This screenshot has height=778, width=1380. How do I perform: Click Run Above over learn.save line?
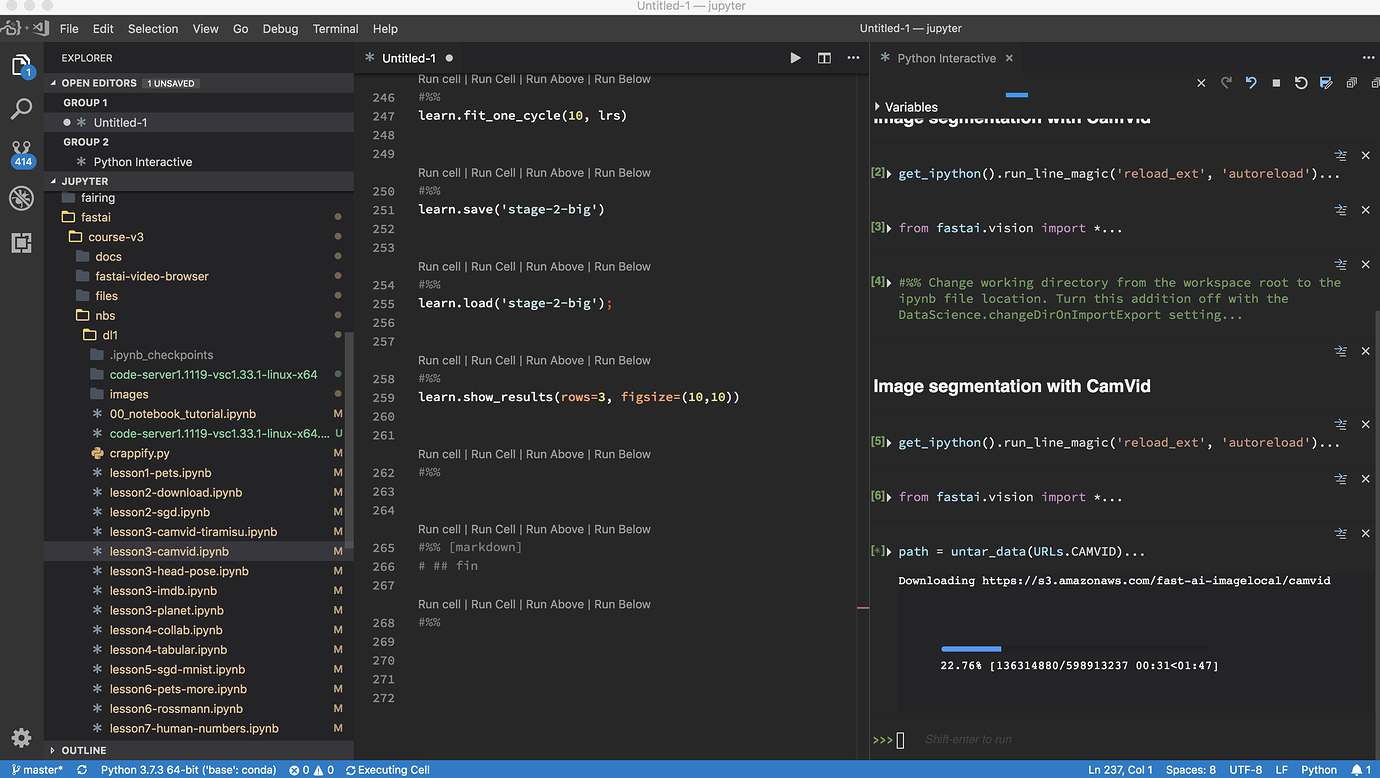click(554, 173)
